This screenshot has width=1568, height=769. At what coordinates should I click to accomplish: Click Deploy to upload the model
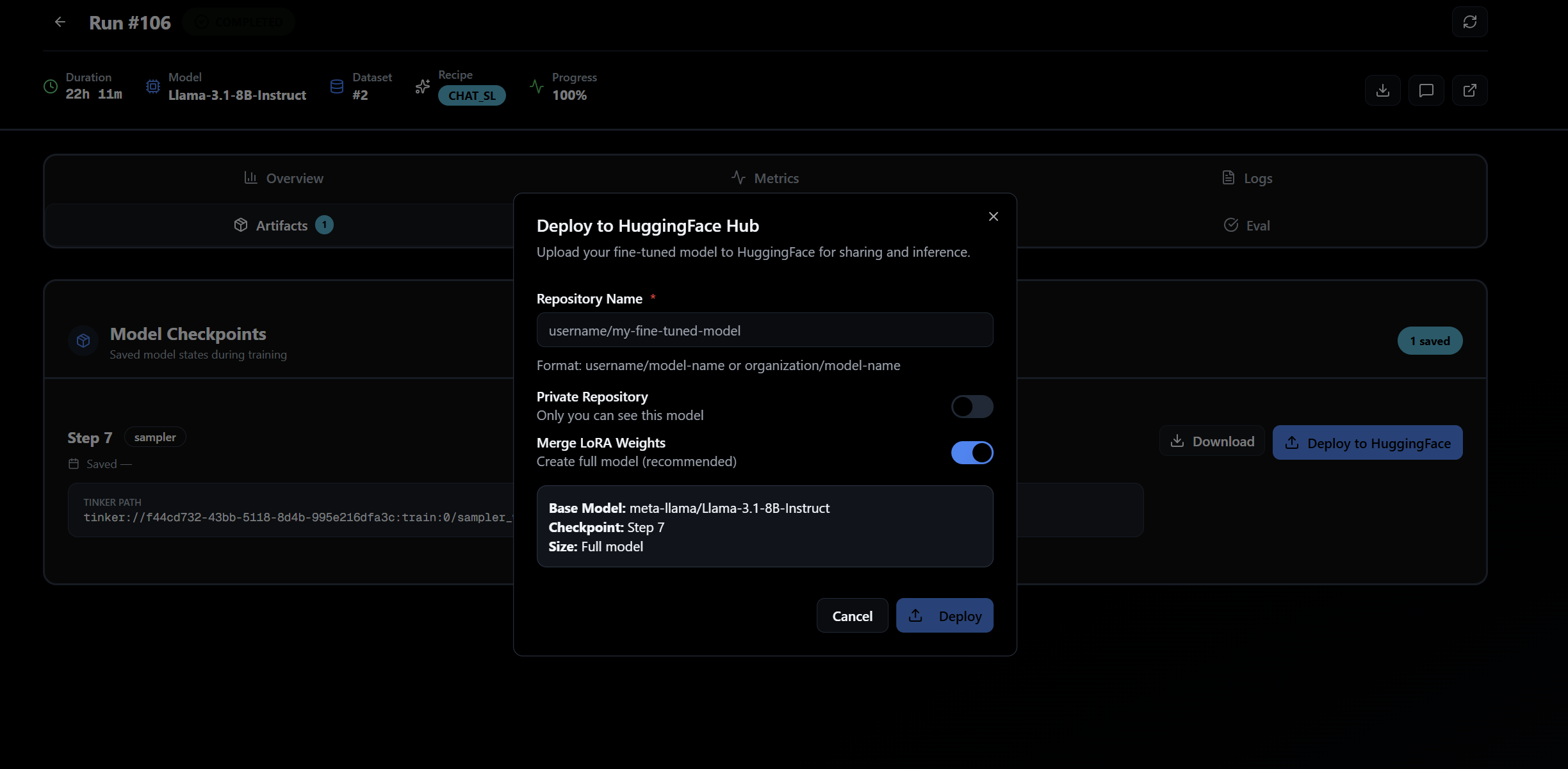pos(945,615)
